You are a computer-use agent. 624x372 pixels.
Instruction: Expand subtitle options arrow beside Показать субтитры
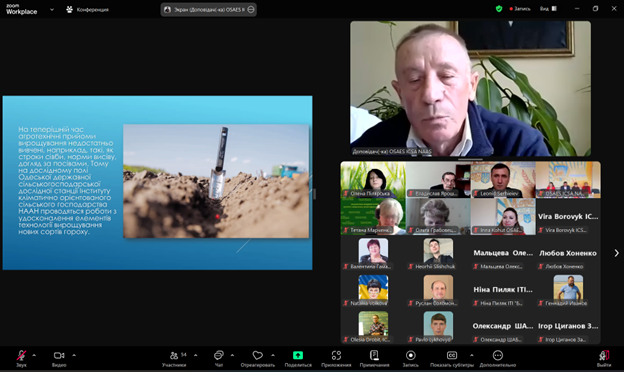pos(472,355)
